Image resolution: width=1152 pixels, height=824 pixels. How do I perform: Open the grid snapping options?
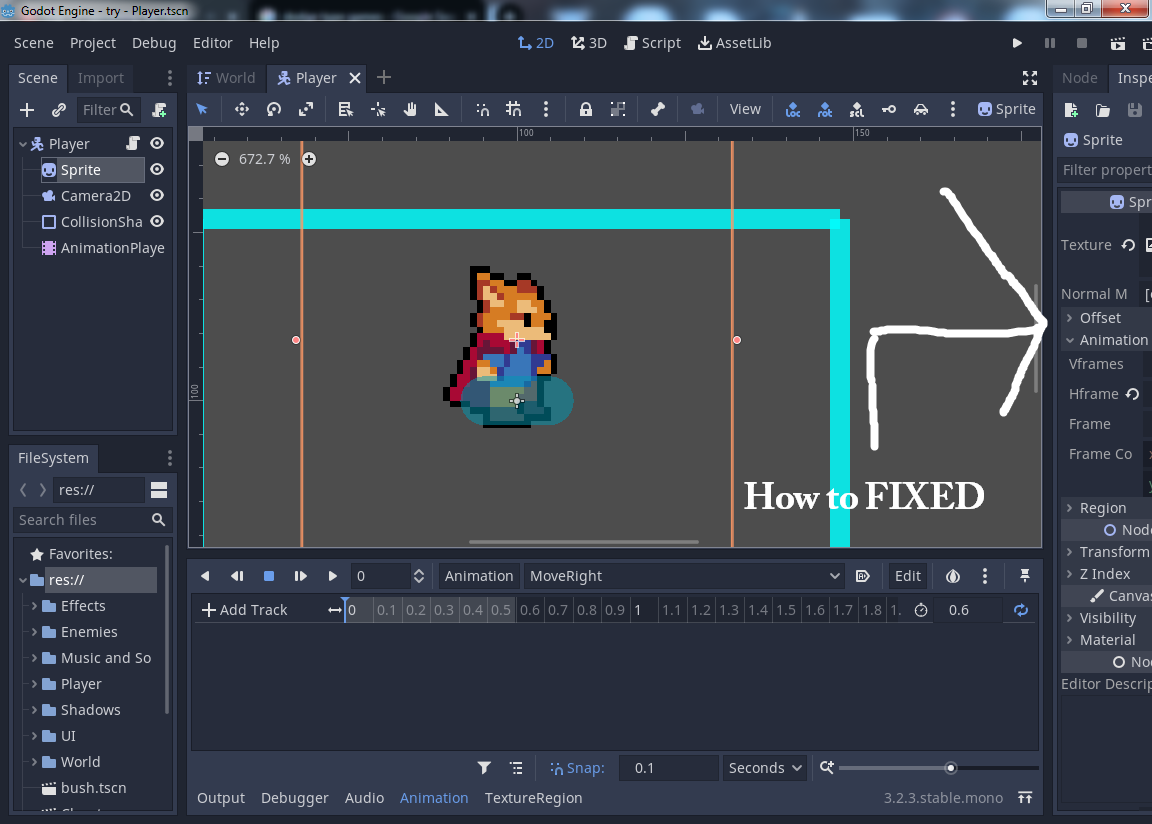tap(547, 109)
